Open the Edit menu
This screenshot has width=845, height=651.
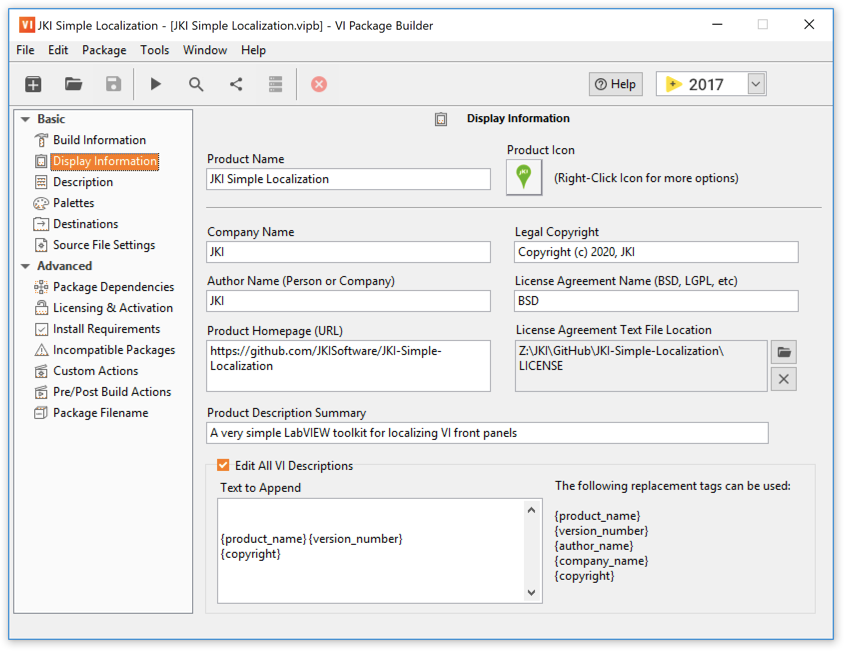tap(58, 50)
